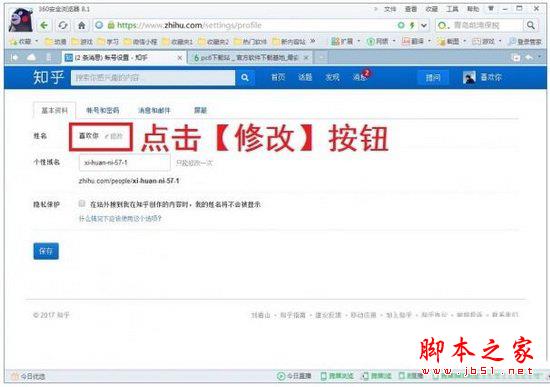The width and height of the screenshot is (550, 387).
Task: Click the lightning speed-mode icon in address bar
Action: click(412, 25)
